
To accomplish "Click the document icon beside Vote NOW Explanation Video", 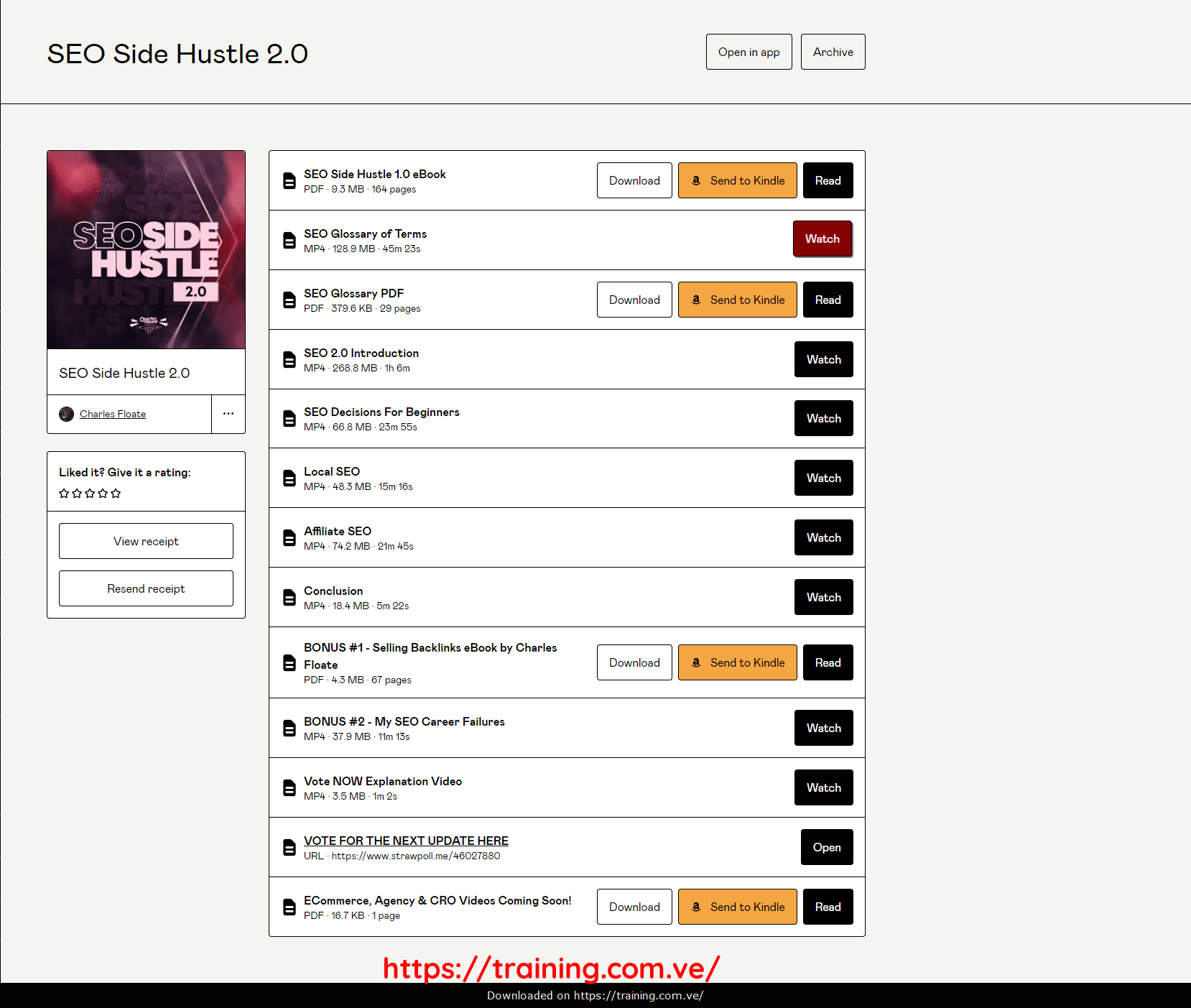I will (289, 787).
